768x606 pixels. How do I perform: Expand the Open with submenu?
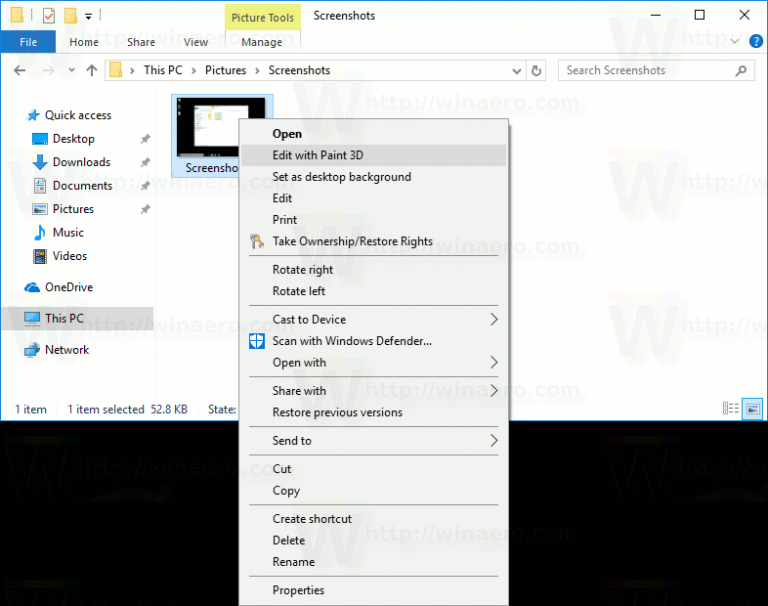click(x=374, y=363)
